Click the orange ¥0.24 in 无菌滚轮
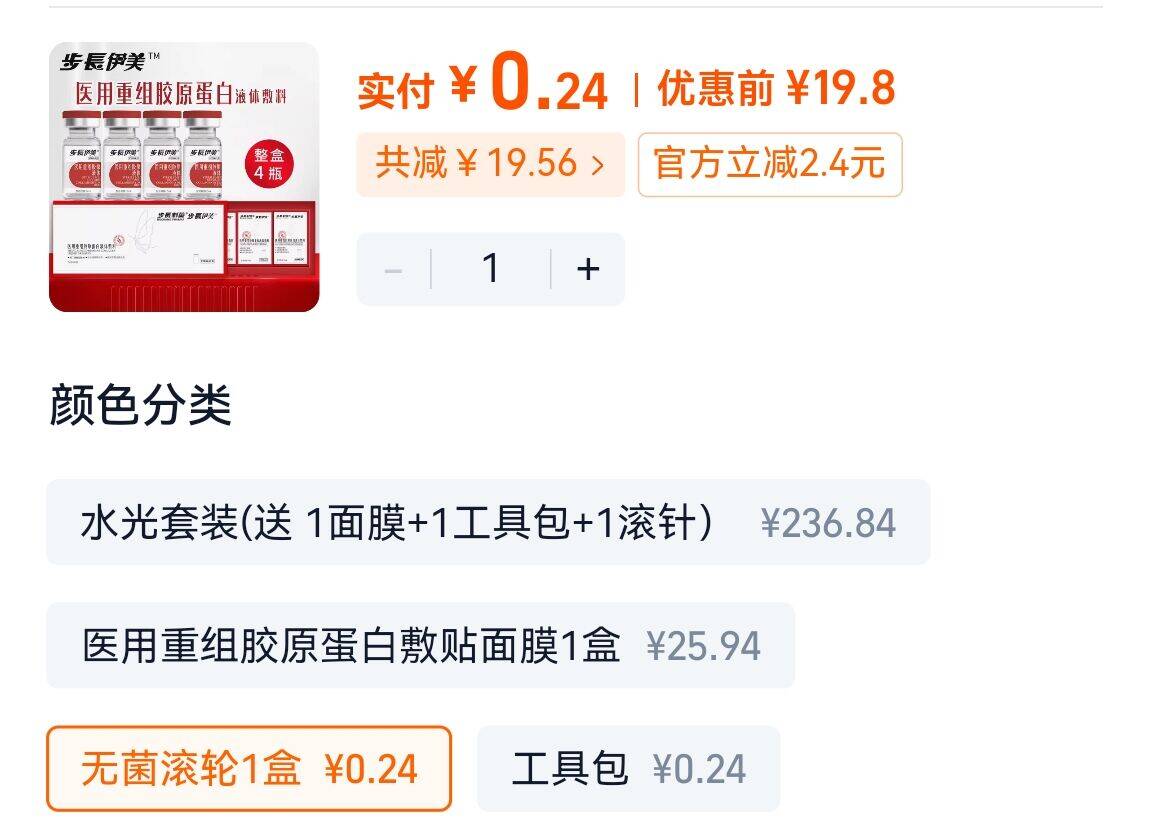The width and height of the screenshot is (1152, 828). [370, 769]
